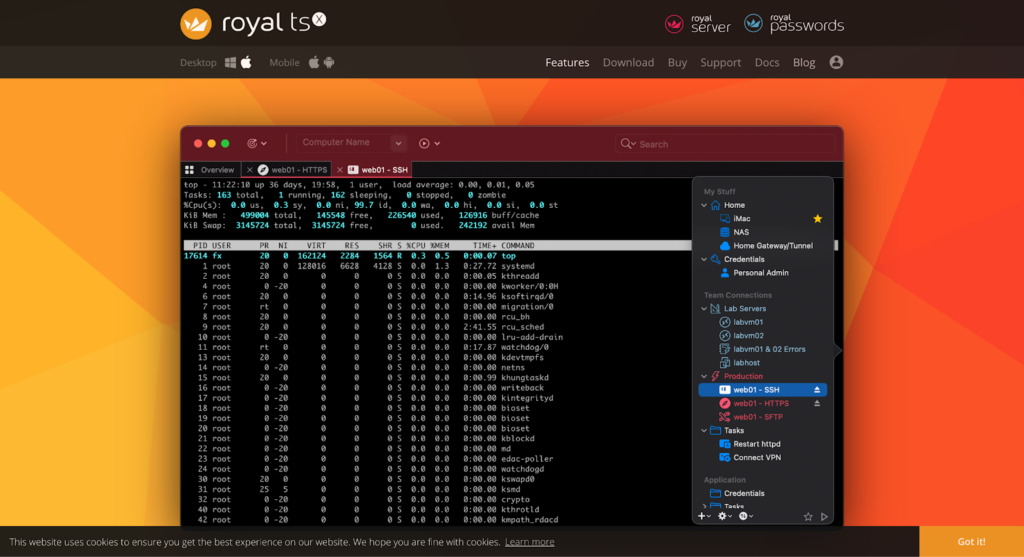1024x557 pixels.
Task: Click the Royal TS crown logo
Action: pyautogui.click(x=196, y=23)
